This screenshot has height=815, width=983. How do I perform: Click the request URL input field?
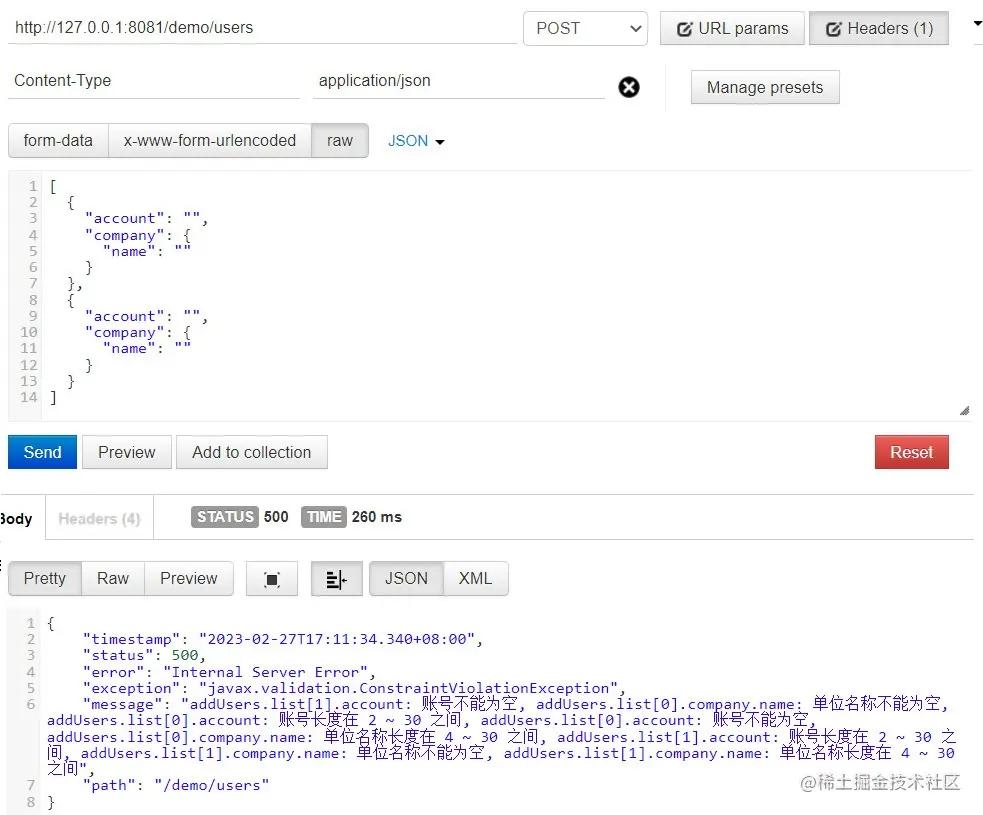[250, 28]
